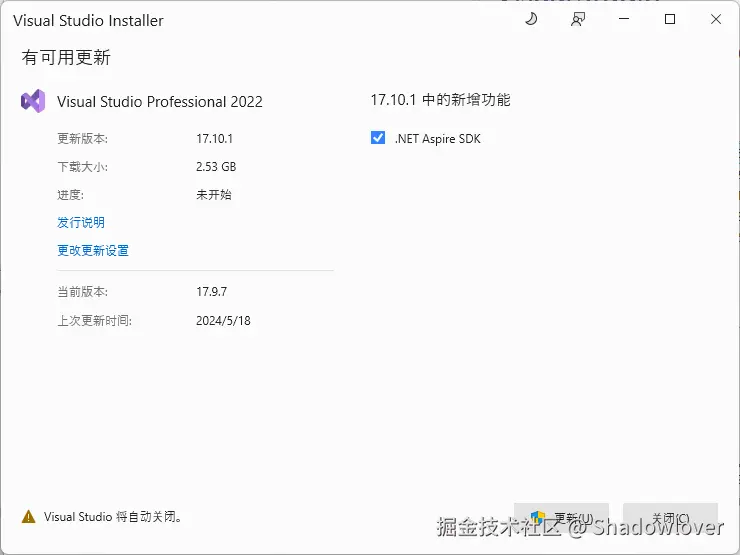Click the Visual Studio Professional logo icon

33,101
